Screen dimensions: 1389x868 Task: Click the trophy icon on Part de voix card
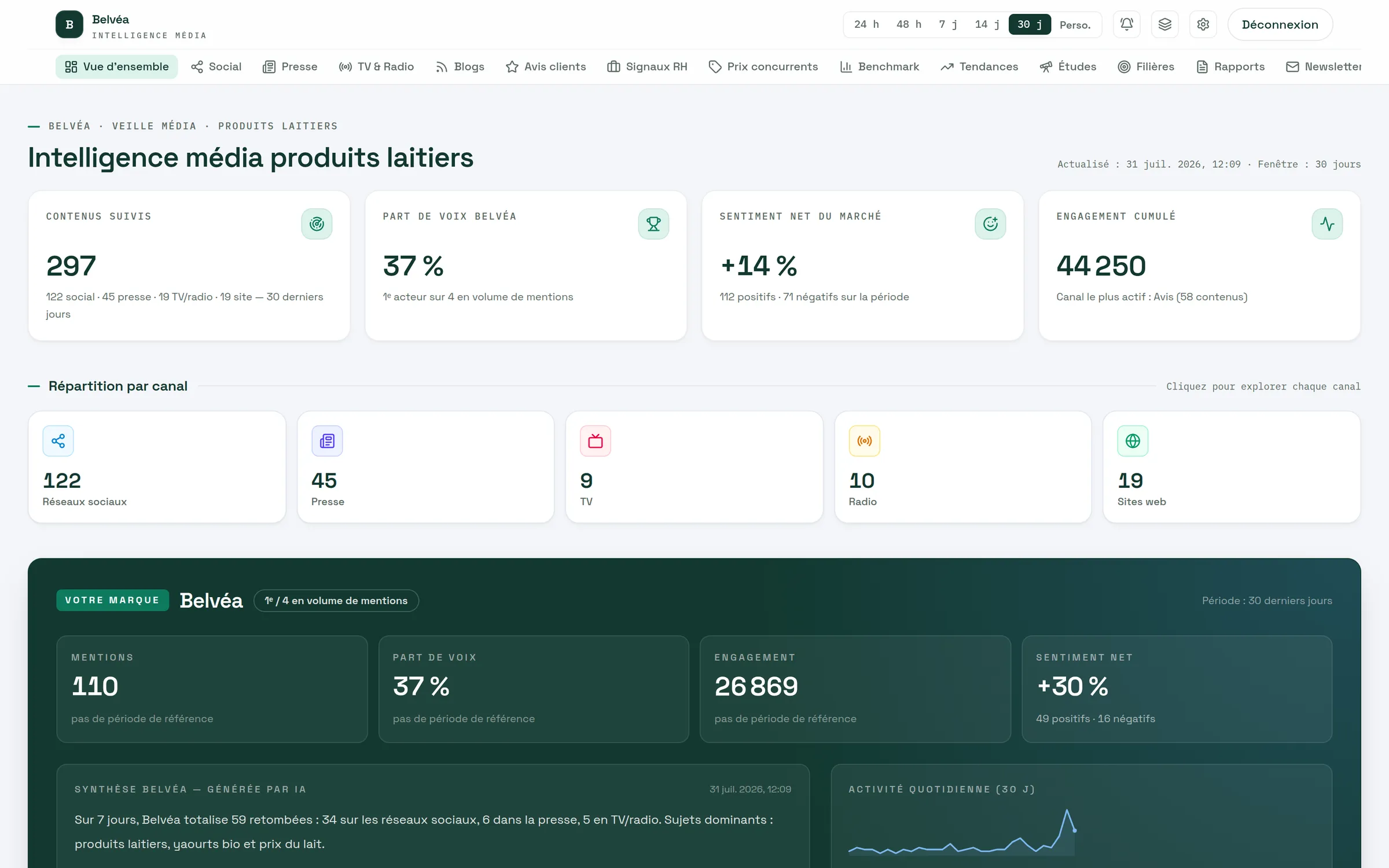(653, 224)
